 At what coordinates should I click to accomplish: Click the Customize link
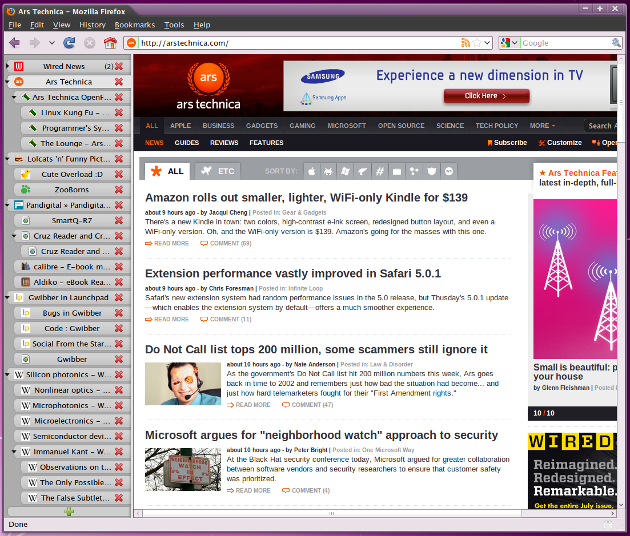(x=560, y=143)
